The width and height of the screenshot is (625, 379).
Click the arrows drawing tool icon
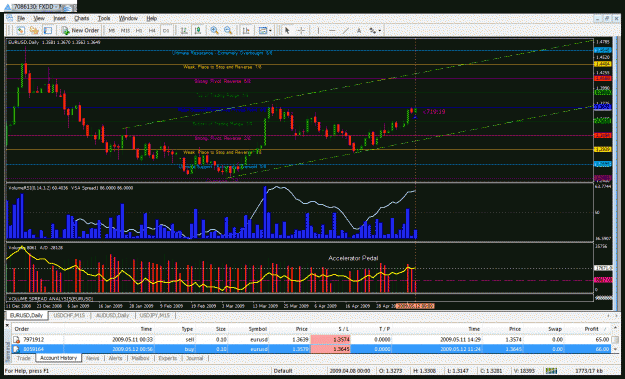(372, 30)
